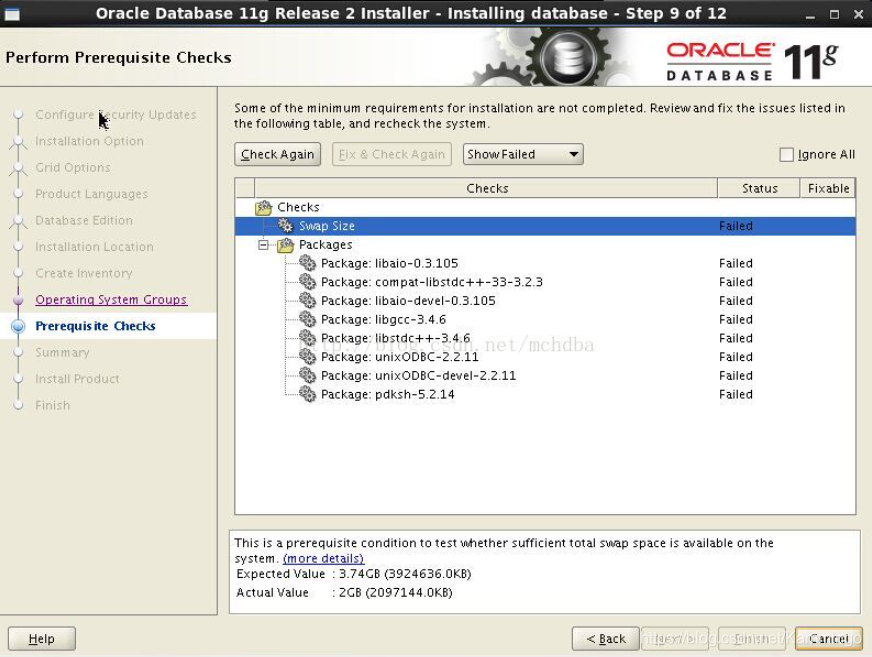The image size is (872, 657).
Task: Cancel the installation
Action: [829, 639]
